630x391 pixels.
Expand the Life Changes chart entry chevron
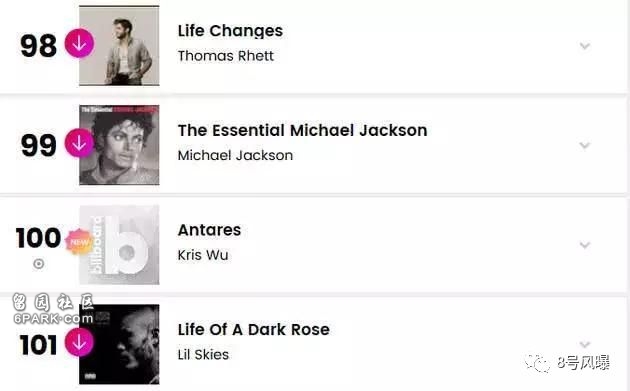tap(585, 45)
